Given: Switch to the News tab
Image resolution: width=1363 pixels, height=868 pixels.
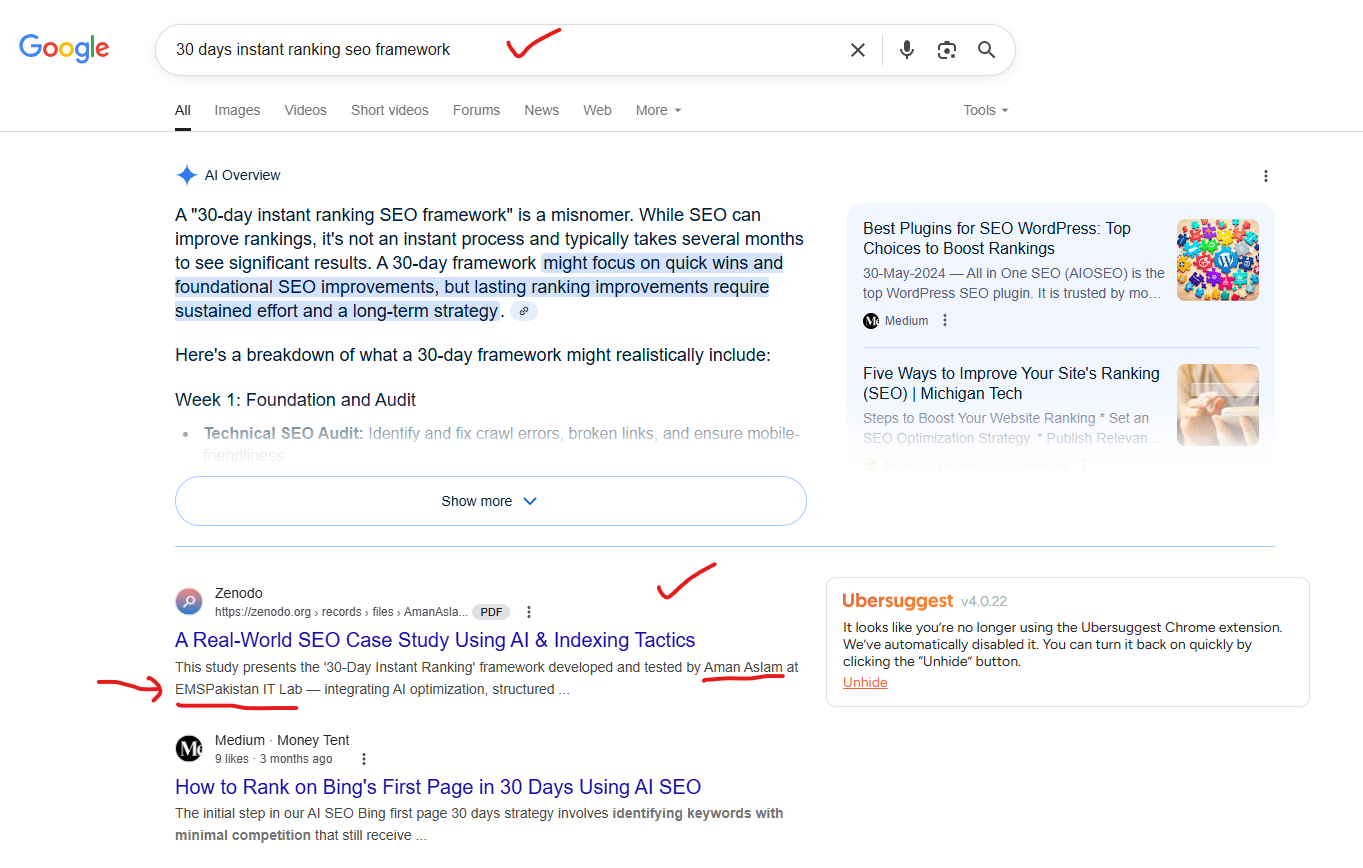Looking at the screenshot, I should (541, 110).
